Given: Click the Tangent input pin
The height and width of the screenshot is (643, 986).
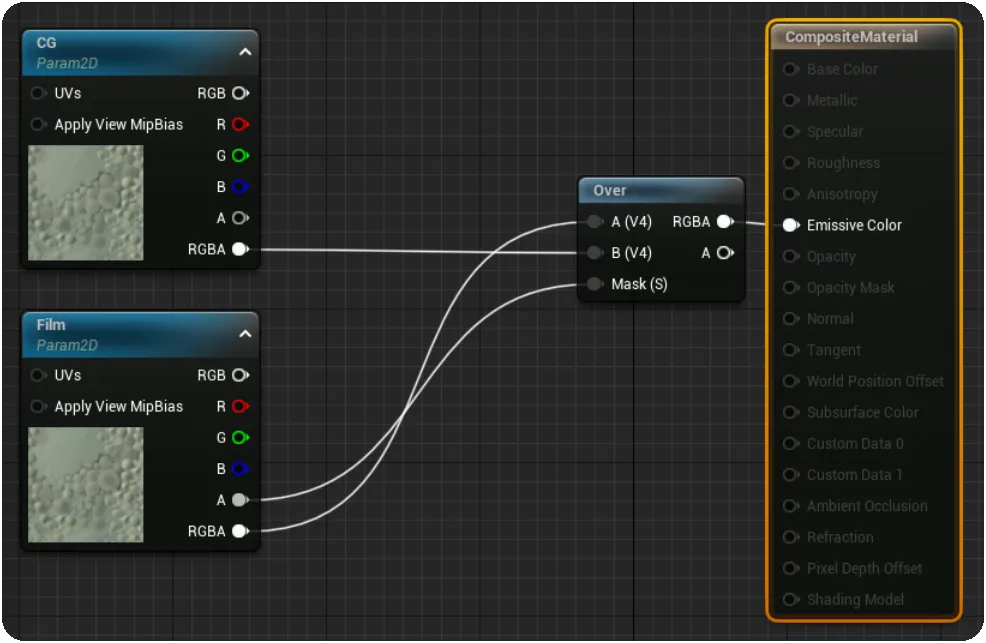Looking at the screenshot, I should (x=791, y=350).
